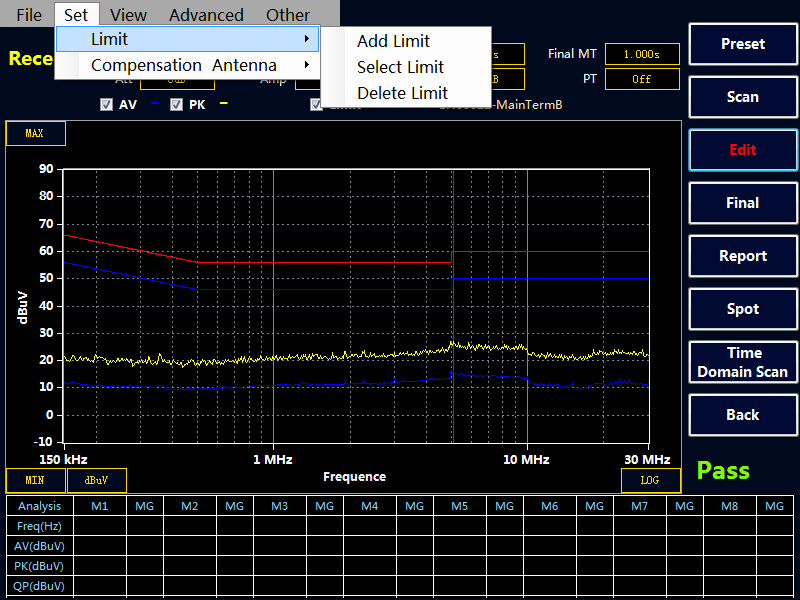800x600 pixels.
Task: Start a sweep with the Scan button
Action: (742, 97)
